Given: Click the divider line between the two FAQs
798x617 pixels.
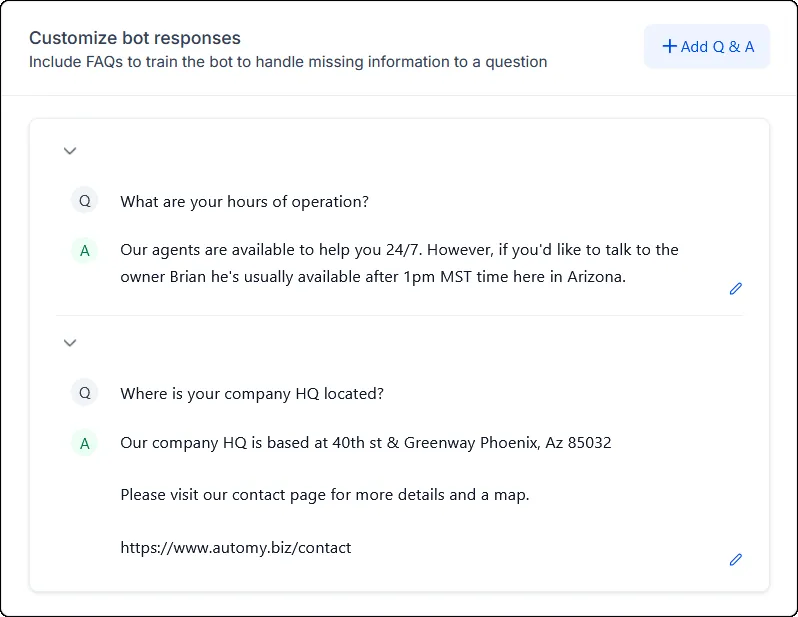Looking at the screenshot, I should (x=400, y=315).
